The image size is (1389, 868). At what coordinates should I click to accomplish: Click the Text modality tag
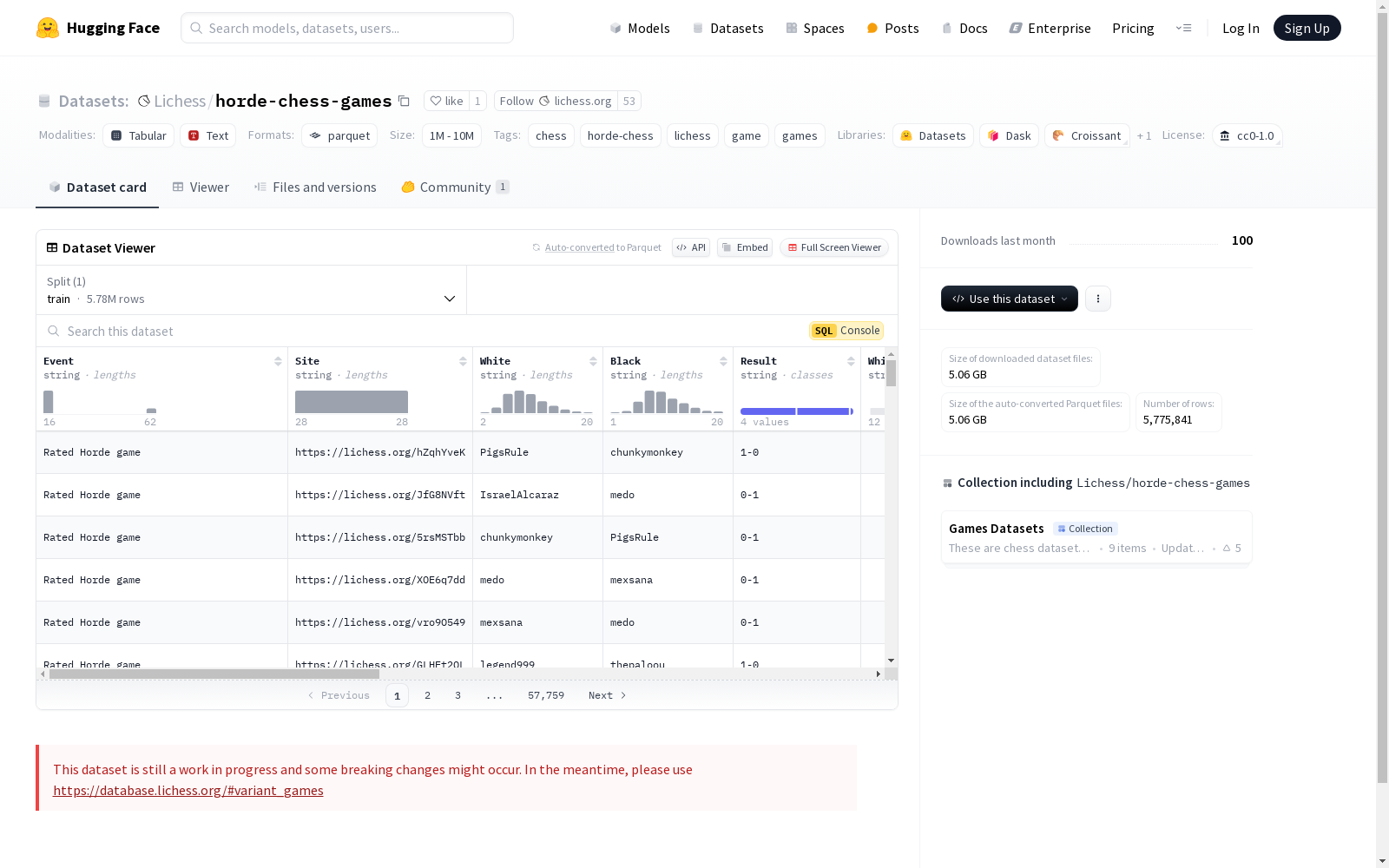(208, 135)
